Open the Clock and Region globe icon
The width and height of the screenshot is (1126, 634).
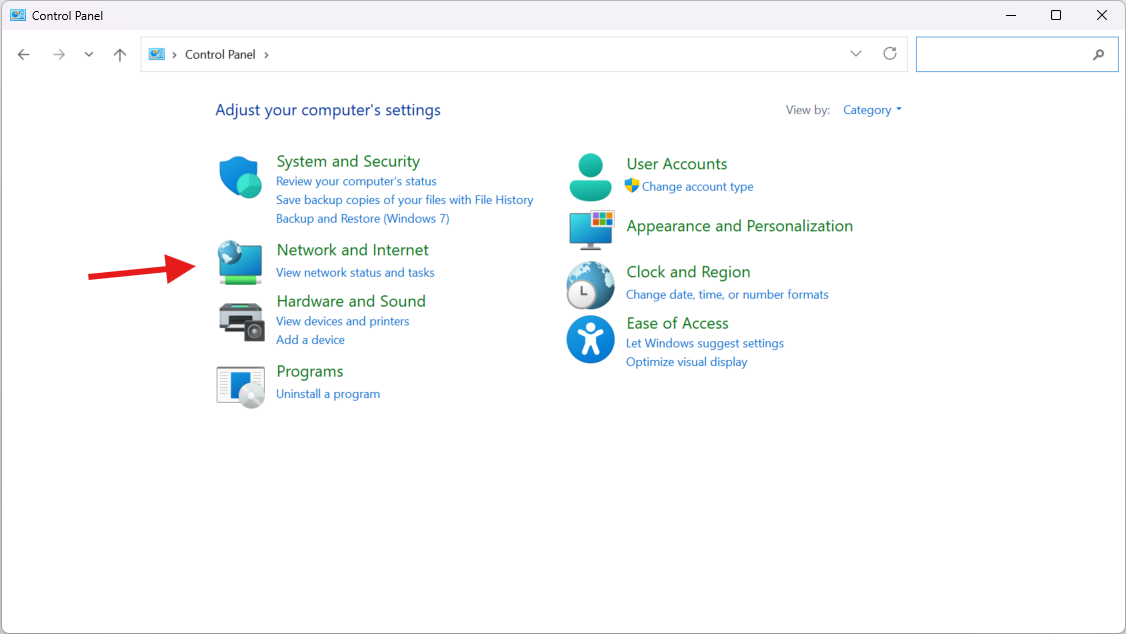[x=590, y=285]
